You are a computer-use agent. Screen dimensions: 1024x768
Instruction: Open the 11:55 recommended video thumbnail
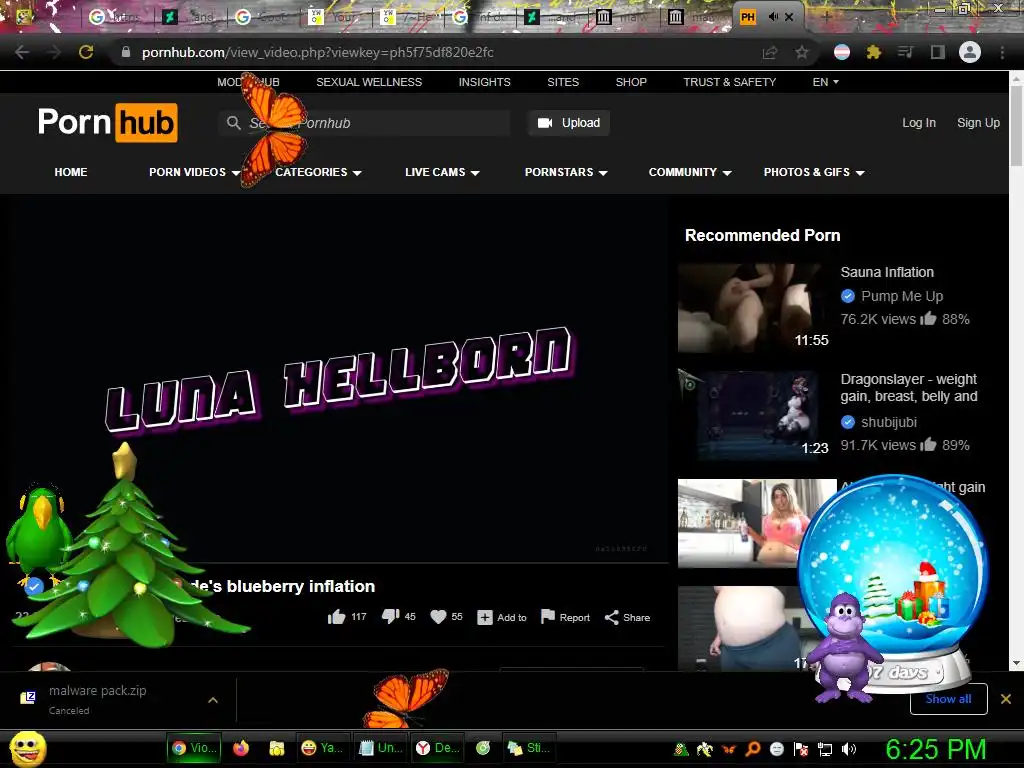(x=757, y=308)
